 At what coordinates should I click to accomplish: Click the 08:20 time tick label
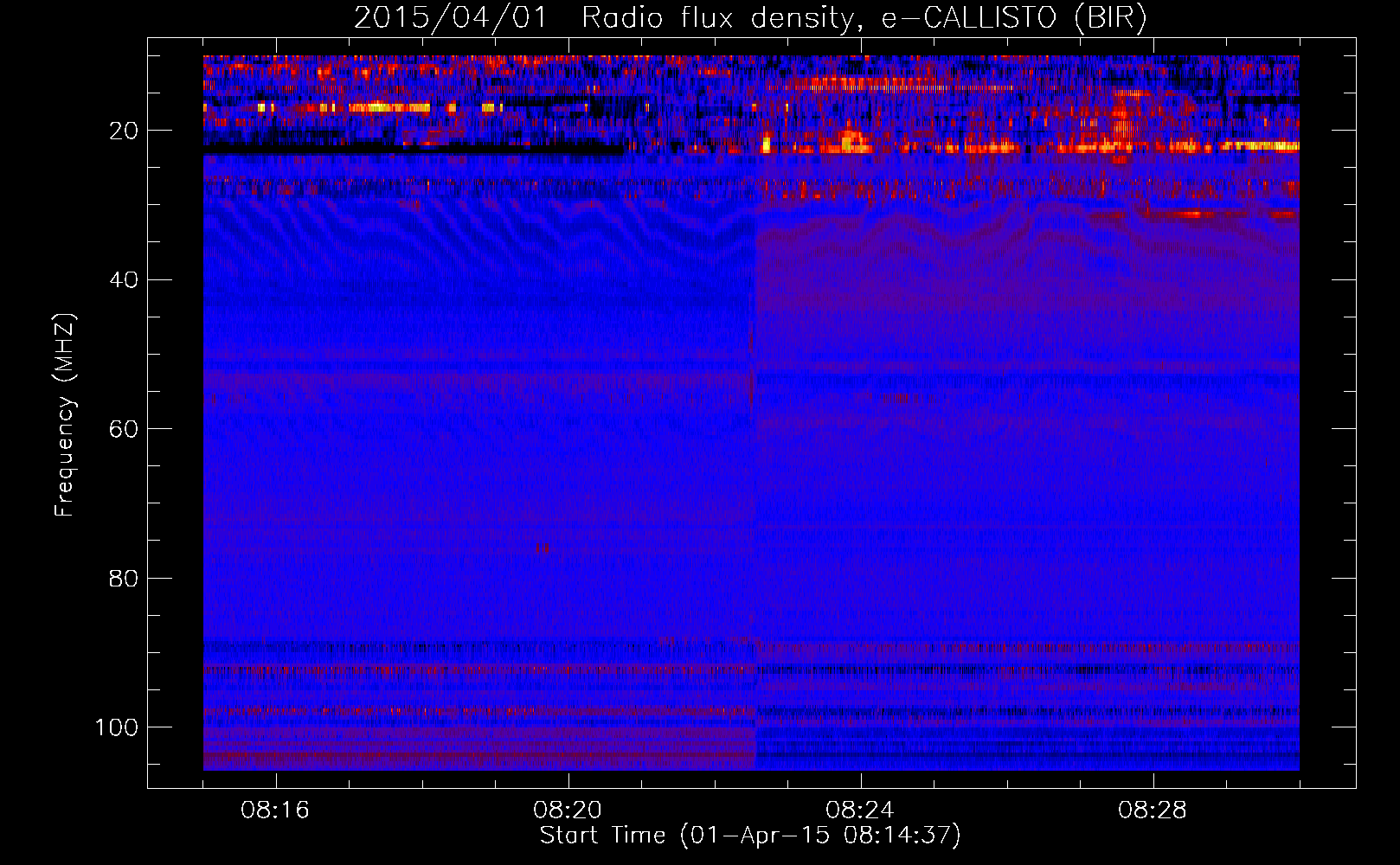568,811
